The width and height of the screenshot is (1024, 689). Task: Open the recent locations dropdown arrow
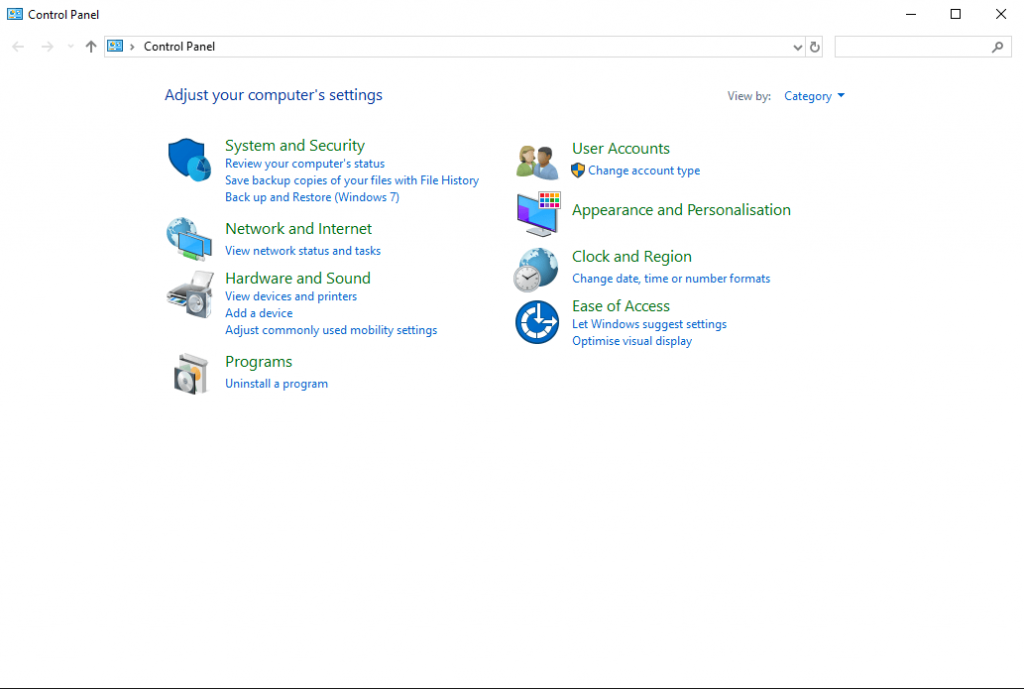(x=71, y=46)
